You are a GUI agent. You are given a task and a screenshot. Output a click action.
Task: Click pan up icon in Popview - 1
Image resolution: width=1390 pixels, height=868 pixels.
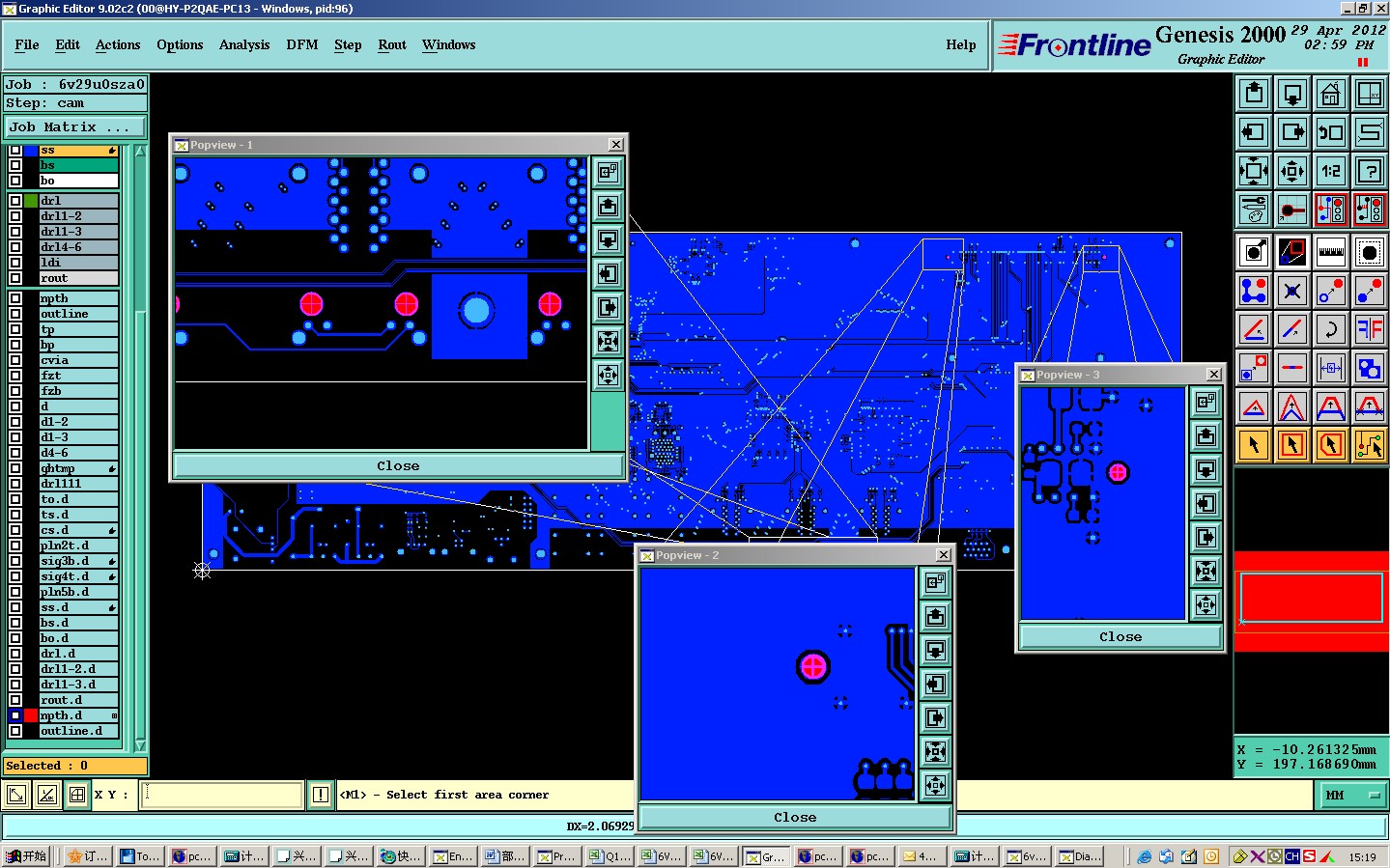(x=608, y=207)
